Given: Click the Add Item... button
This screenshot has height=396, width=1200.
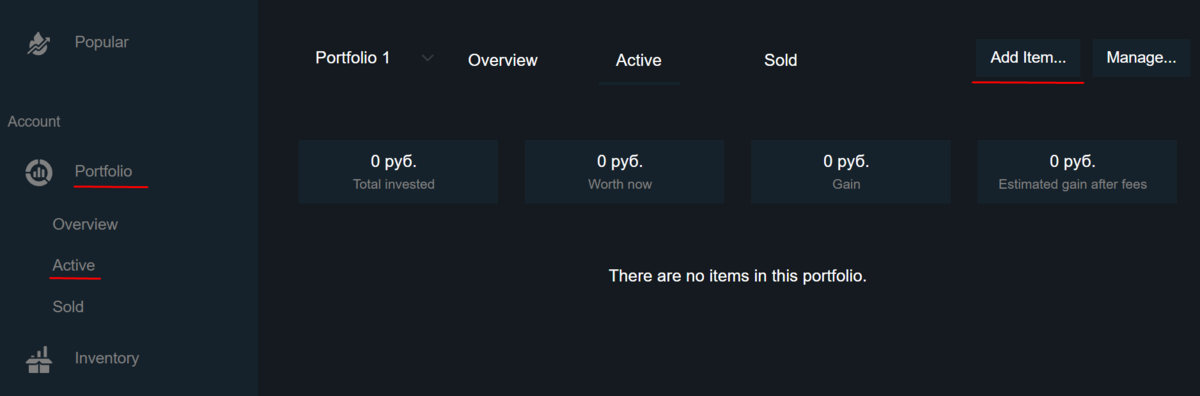Looking at the screenshot, I should point(1028,58).
